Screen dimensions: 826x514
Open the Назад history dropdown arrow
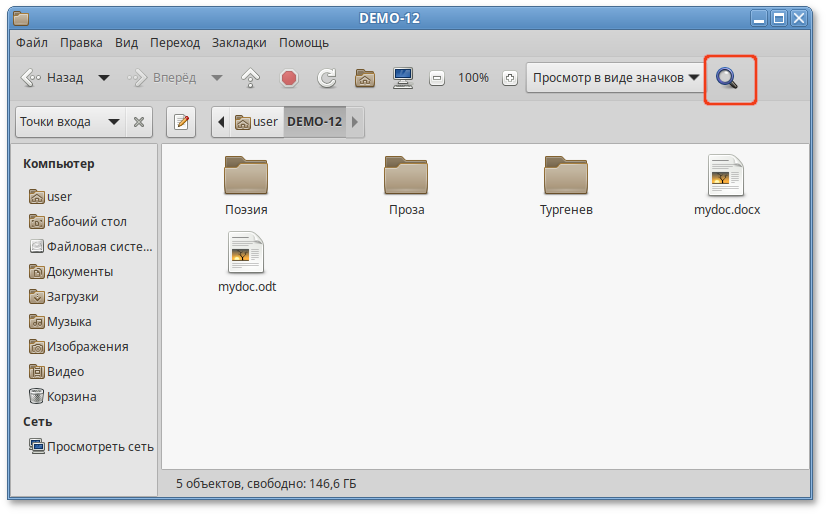pos(103,78)
